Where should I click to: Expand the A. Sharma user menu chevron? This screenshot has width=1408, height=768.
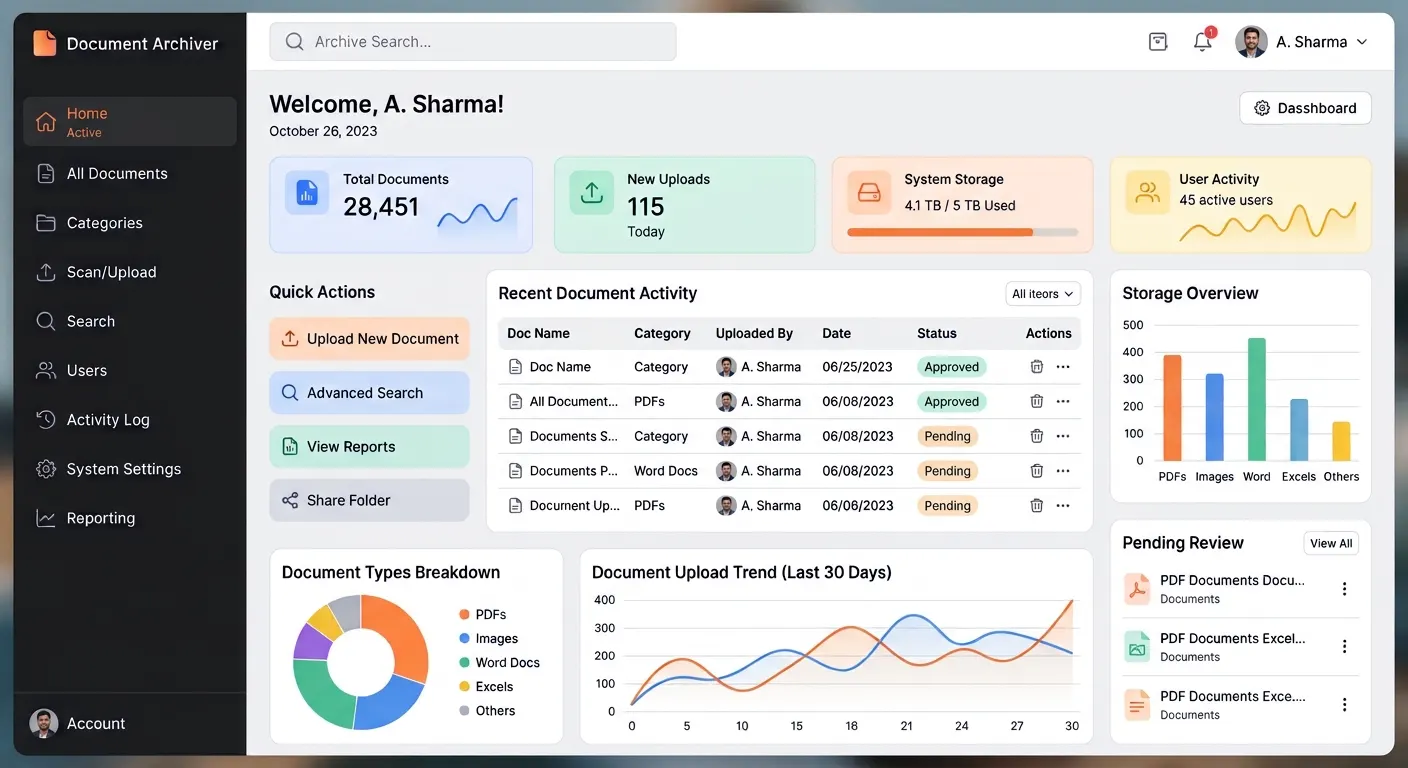[1362, 42]
